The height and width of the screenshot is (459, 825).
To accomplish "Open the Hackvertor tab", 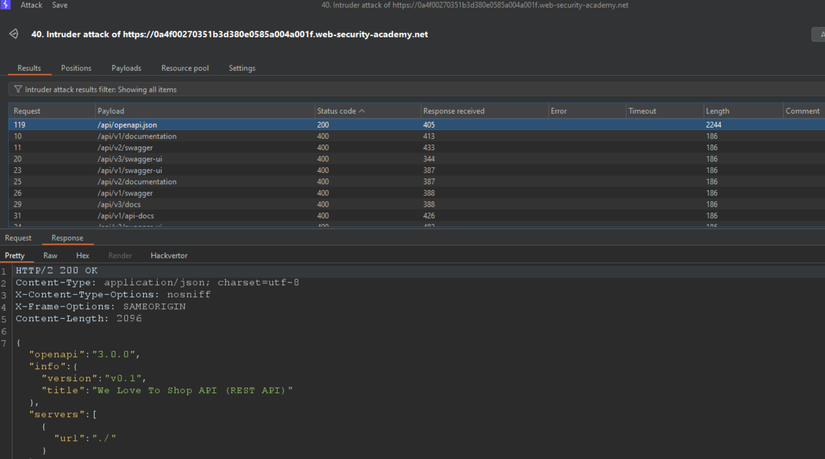I will pos(169,256).
